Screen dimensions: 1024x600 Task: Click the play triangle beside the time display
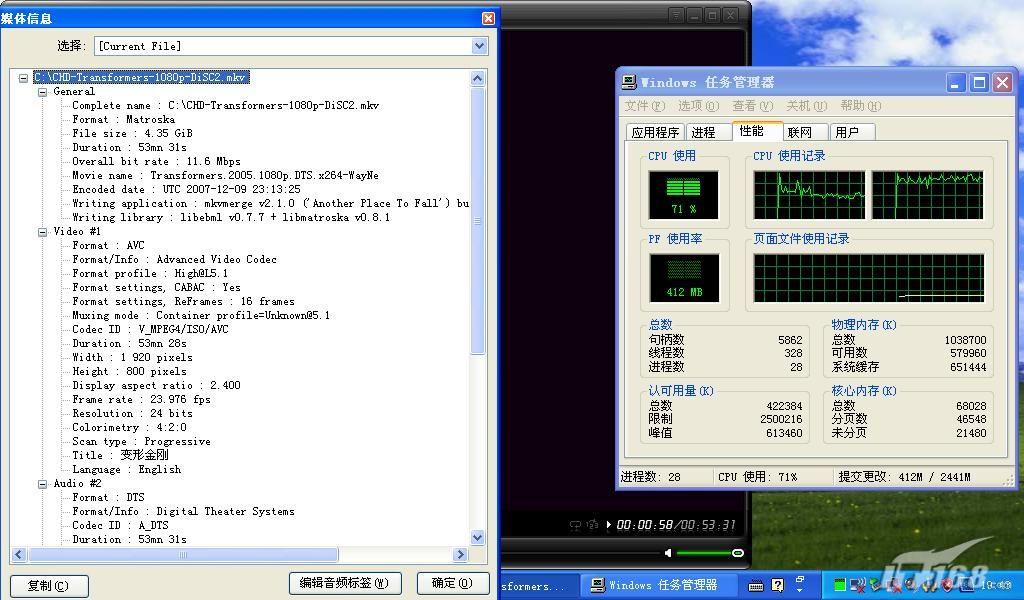(609, 524)
